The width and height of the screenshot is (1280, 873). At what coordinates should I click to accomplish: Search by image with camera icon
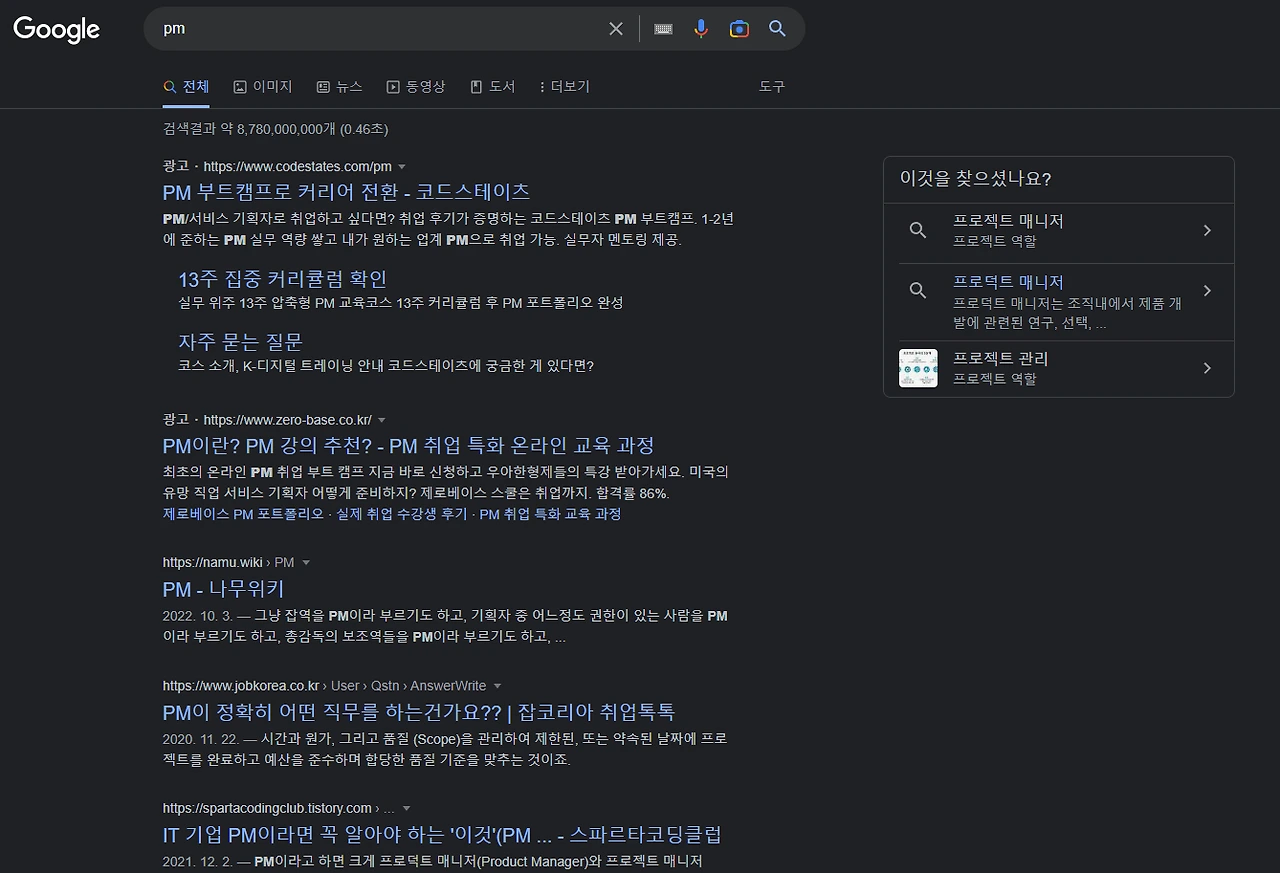coord(739,29)
